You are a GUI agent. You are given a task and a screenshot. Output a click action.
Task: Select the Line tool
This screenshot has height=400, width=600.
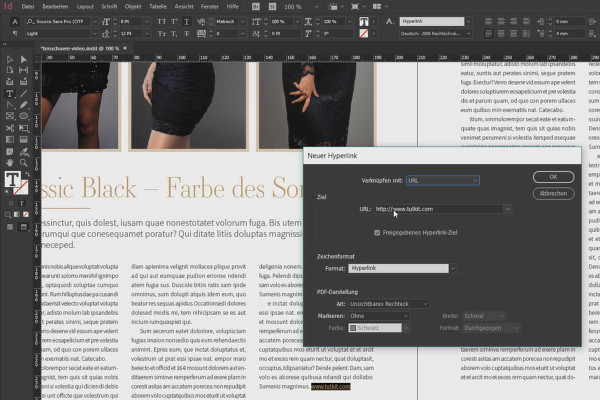pyautogui.click(x=24, y=94)
